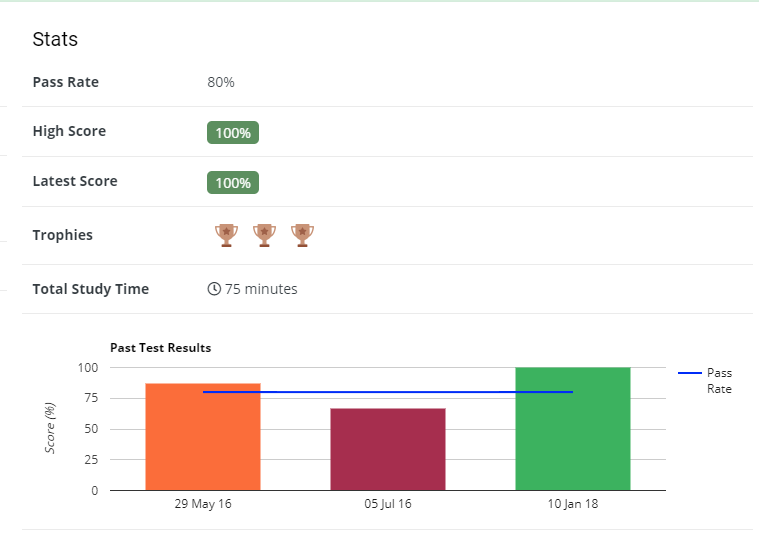This screenshot has width=759, height=555.
Task: Click the Latest Score 100% badge
Action: [233, 183]
